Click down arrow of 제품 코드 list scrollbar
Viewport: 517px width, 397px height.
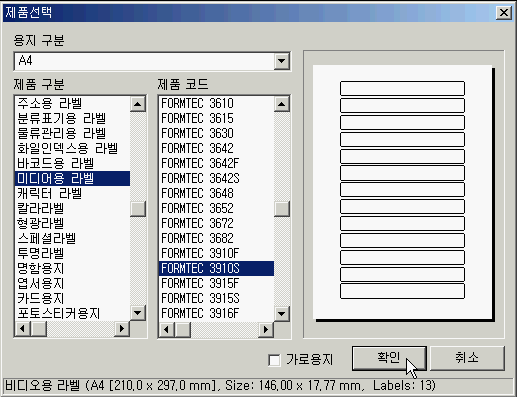tap(282, 313)
